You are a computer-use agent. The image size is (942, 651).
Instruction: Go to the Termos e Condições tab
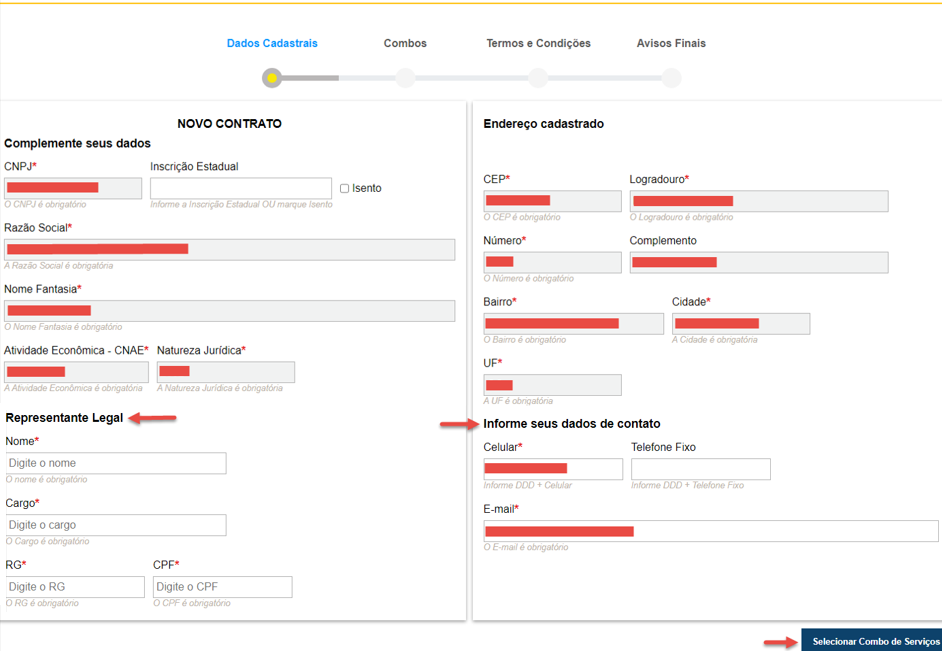(x=538, y=43)
